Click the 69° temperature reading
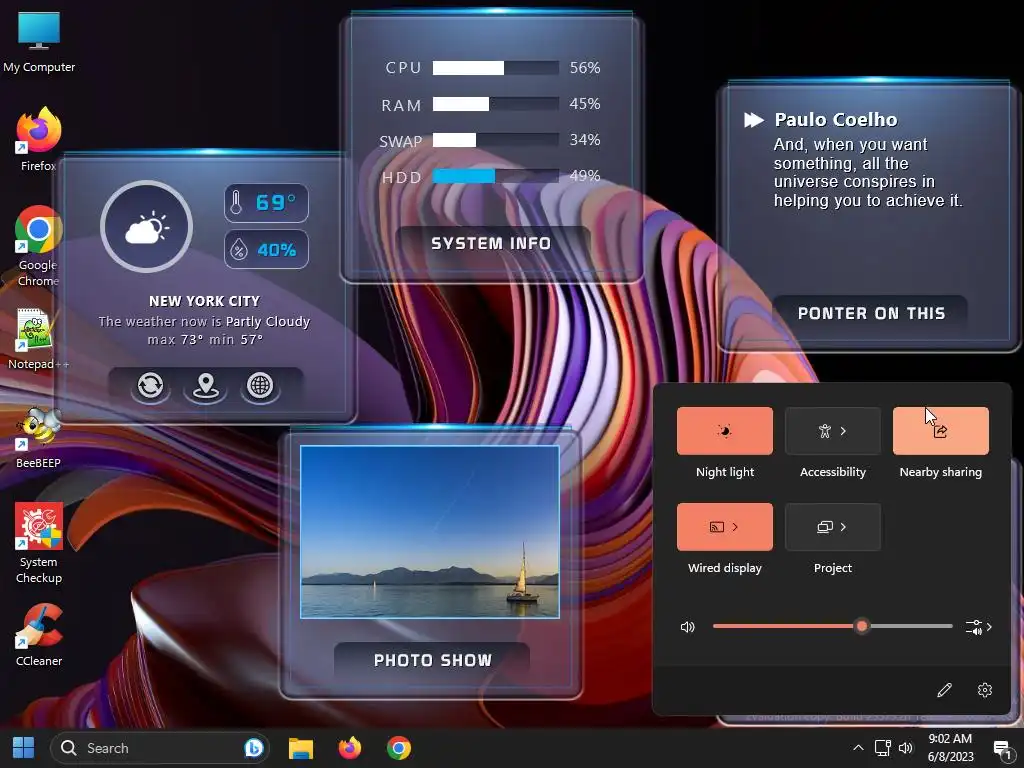The height and width of the screenshot is (768, 1024). click(276, 202)
